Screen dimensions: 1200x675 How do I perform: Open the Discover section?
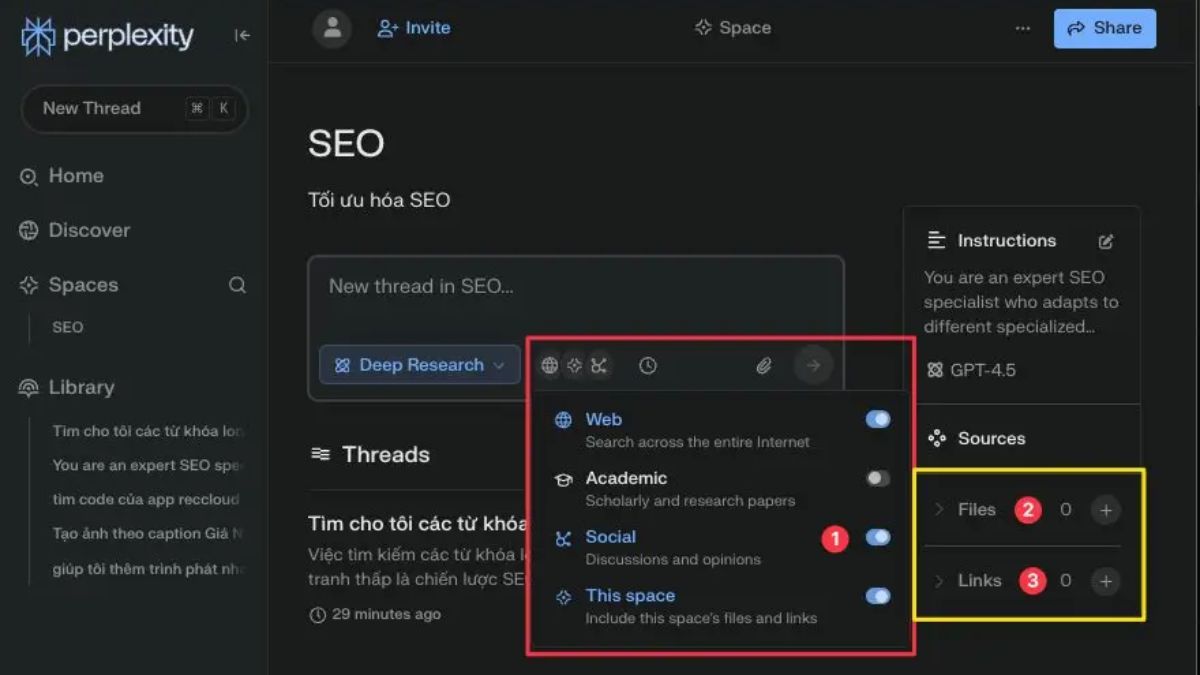click(75, 230)
